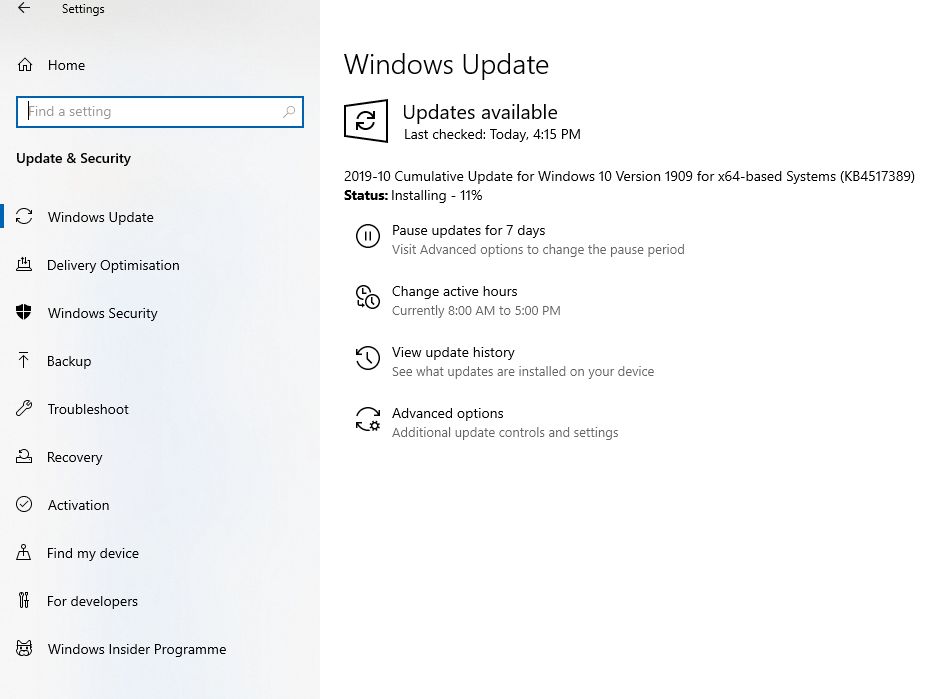Click Pause updates for 7 days

(469, 231)
